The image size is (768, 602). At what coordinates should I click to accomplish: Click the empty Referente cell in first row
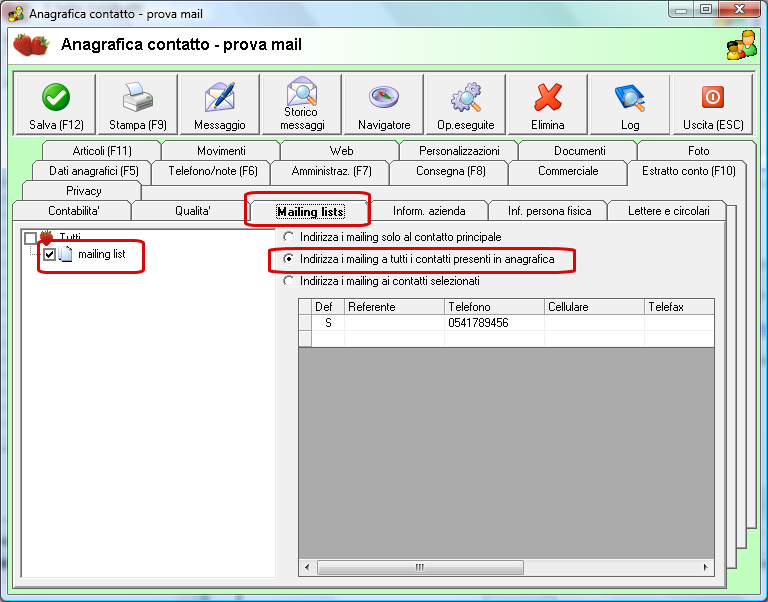(394, 323)
